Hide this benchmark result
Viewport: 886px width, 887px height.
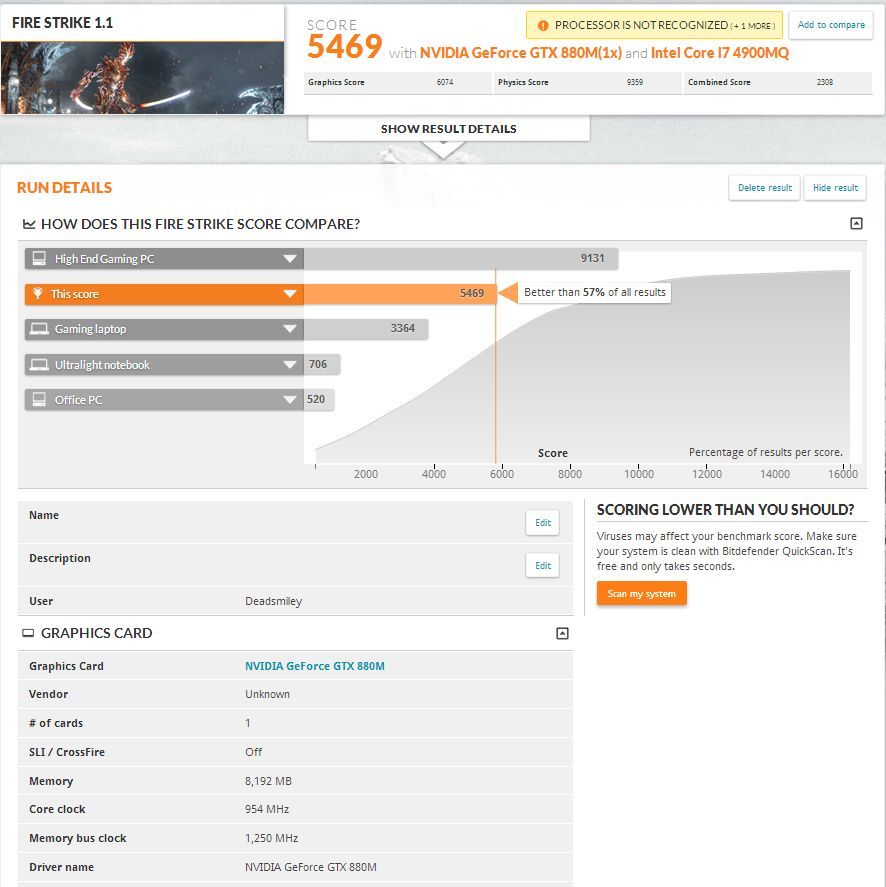(835, 188)
